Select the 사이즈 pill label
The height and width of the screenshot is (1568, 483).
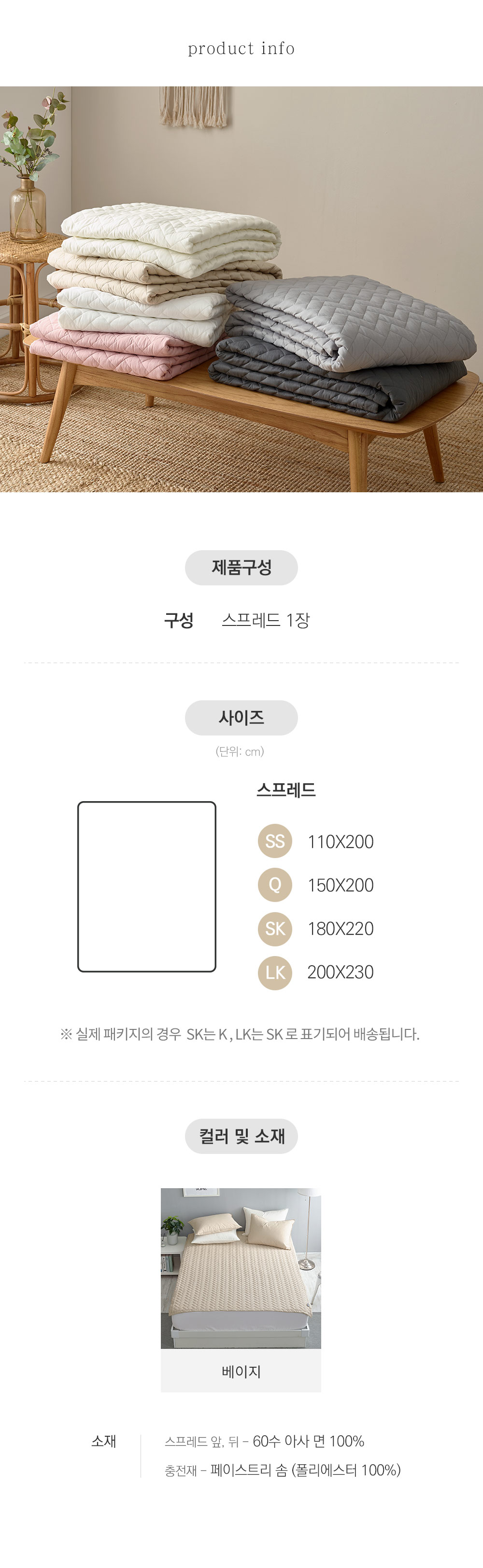241,717
